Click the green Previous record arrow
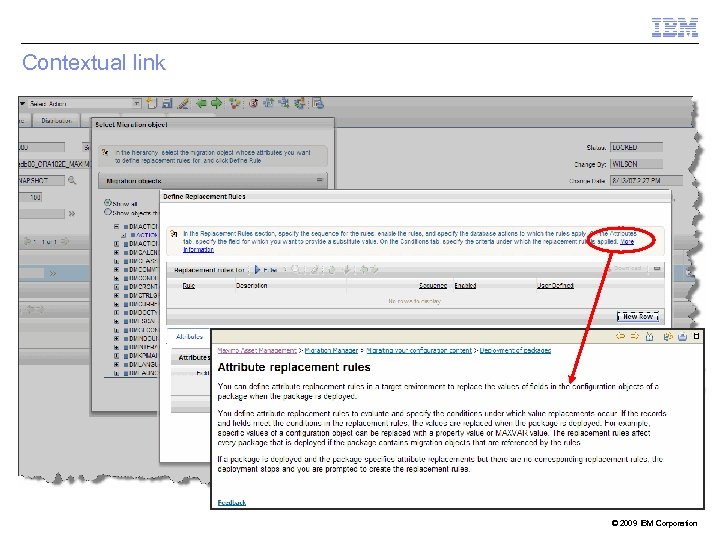The width and height of the screenshot is (720, 540). (201, 104)
